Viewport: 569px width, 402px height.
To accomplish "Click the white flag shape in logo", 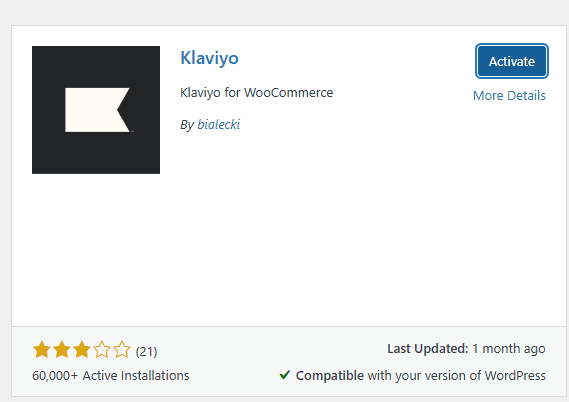I will click(x=98, y=110).
